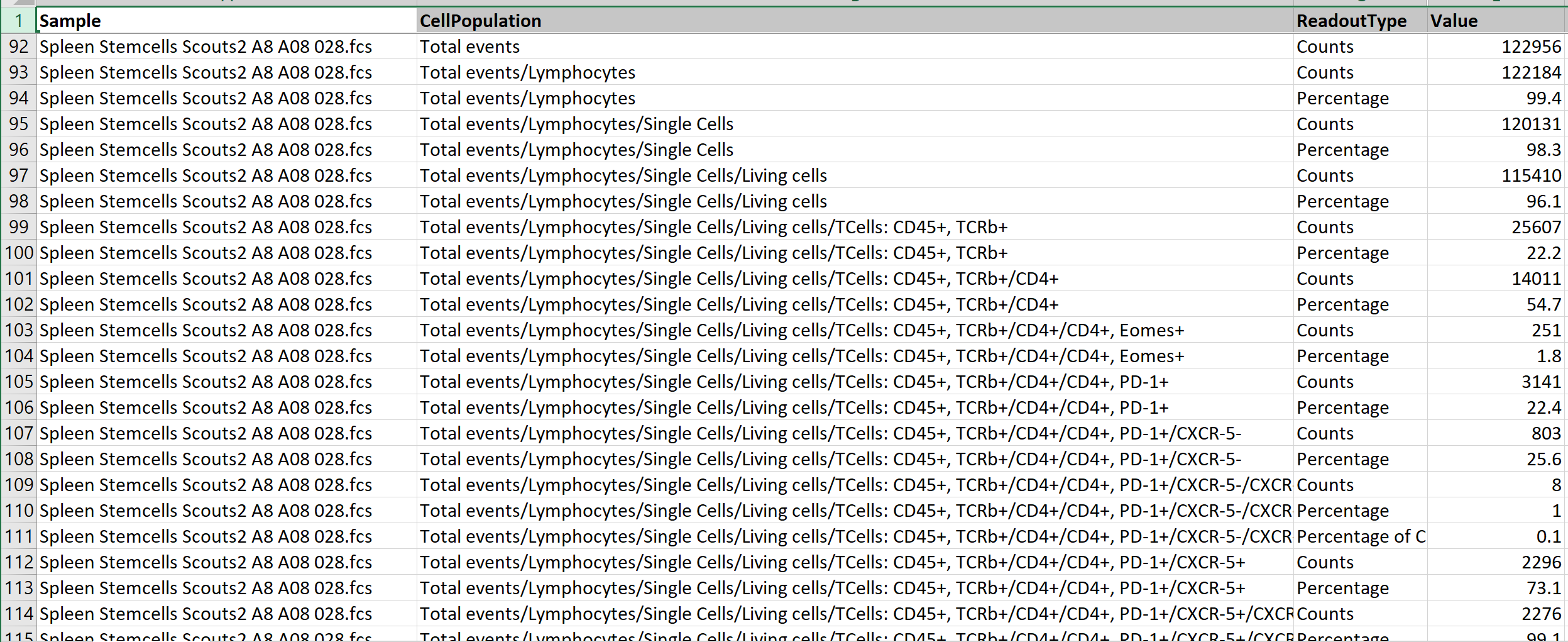
Task: Click row header number 107
Action: pos(19,433)
